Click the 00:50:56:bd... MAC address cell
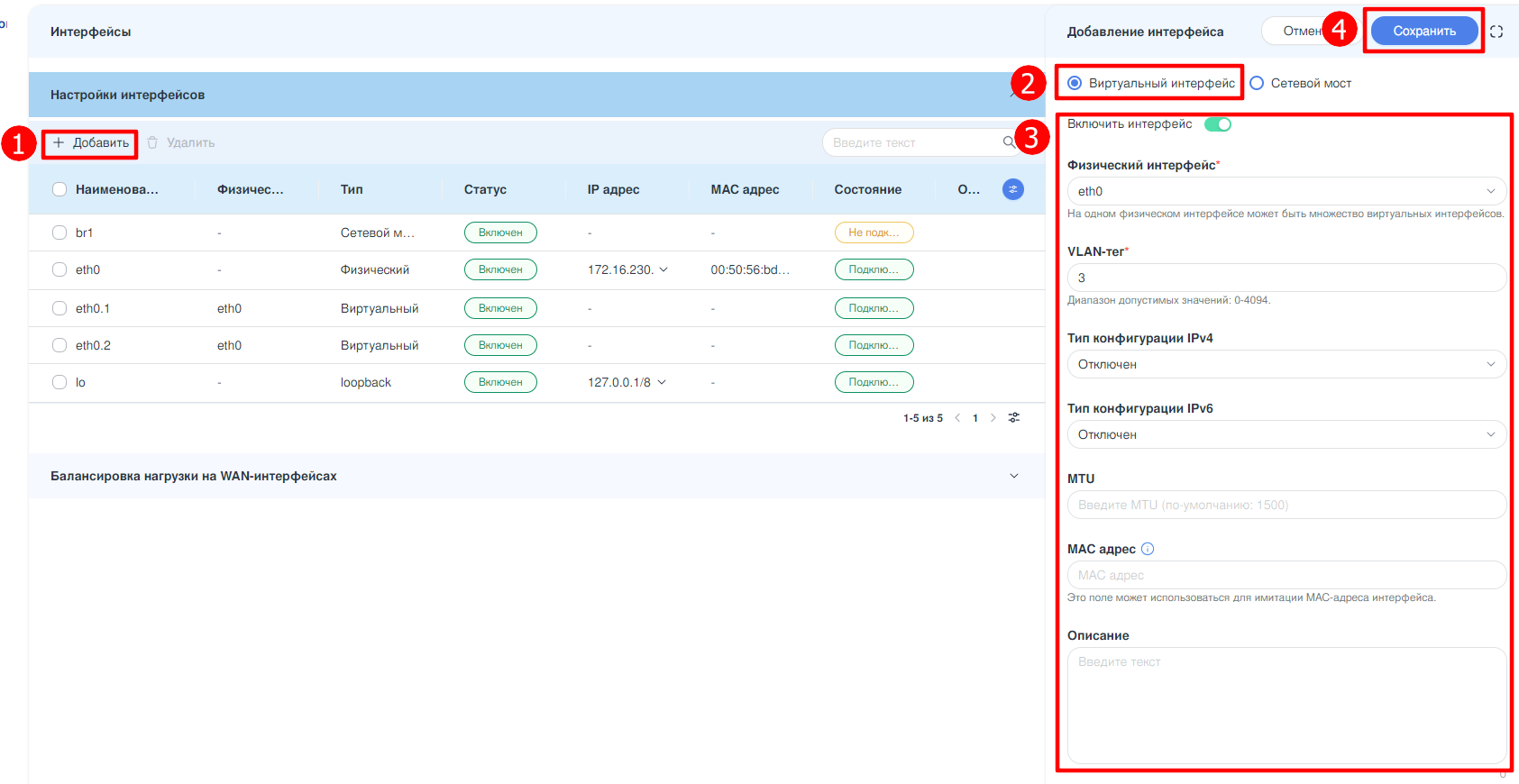The width and height of the screenshot is (1519, 784). click(750, 269)
